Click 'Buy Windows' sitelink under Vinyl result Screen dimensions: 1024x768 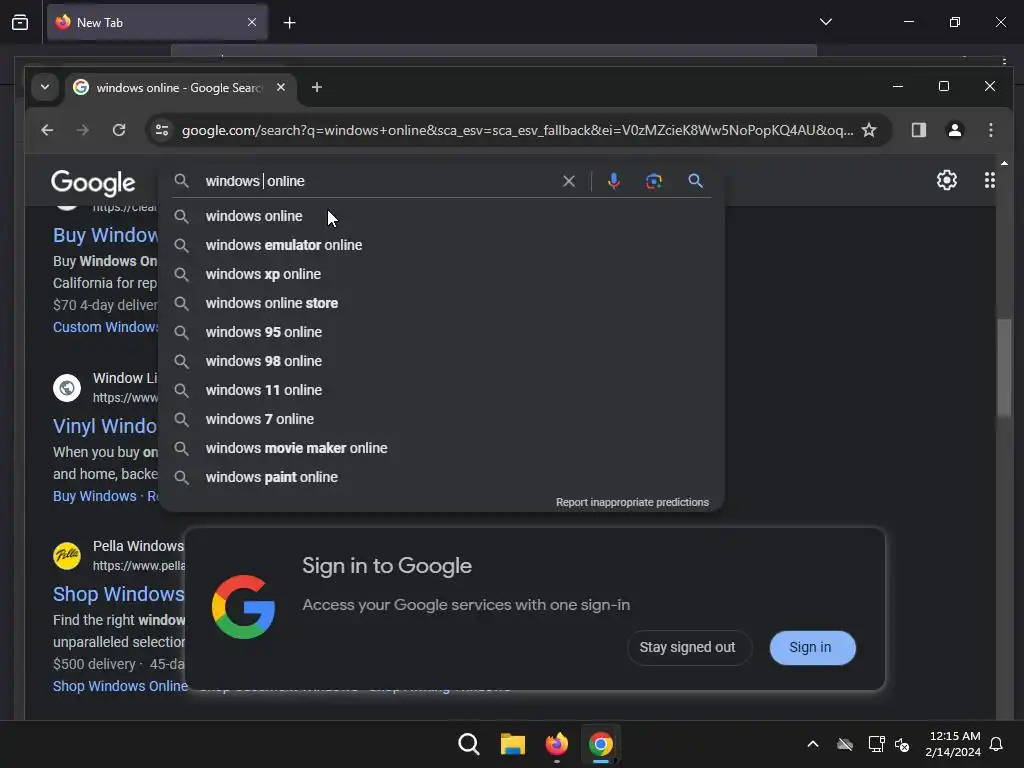tap(95, 496)
